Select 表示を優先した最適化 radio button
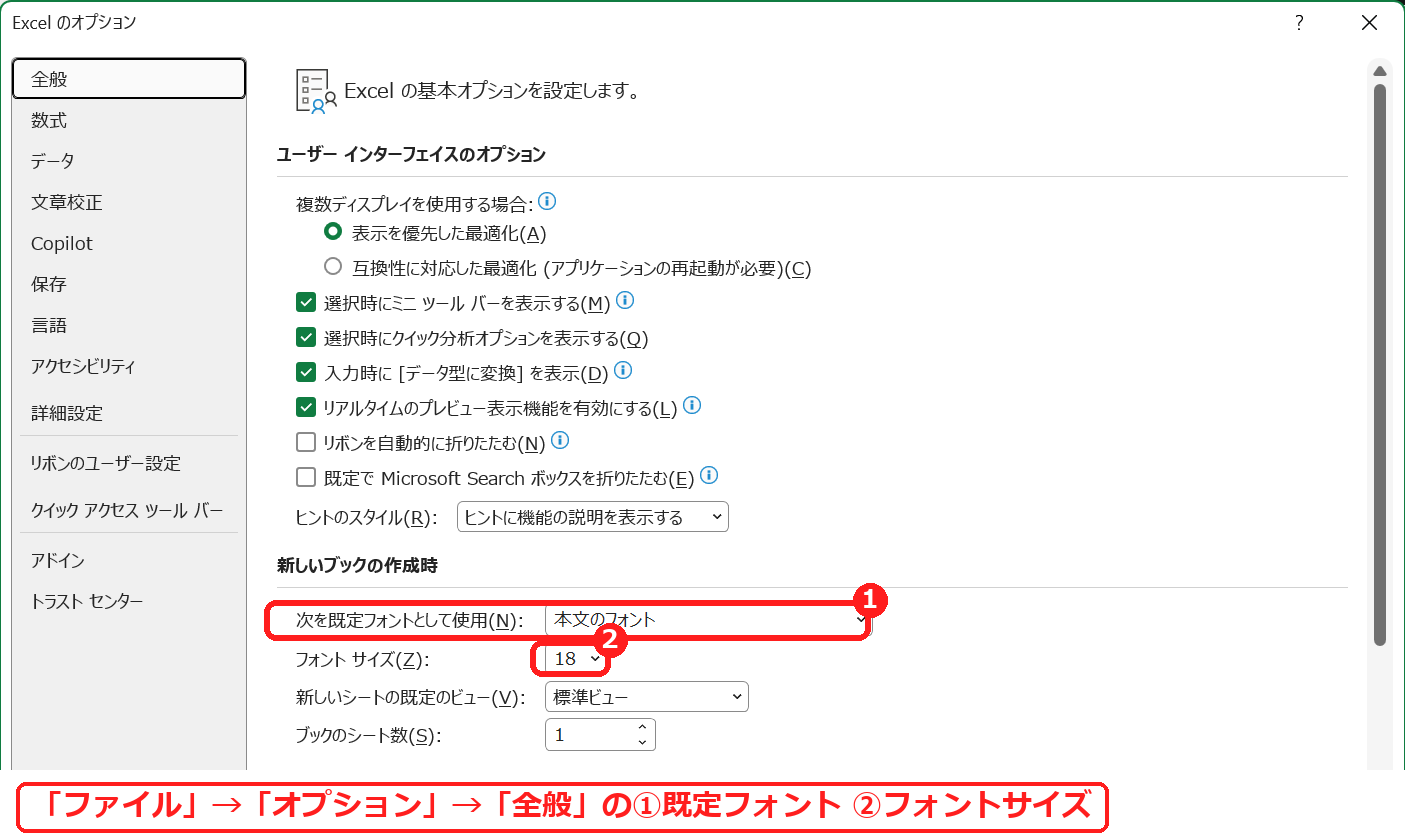Viewport: 1405px width, 840px height. tap(333, 232)
